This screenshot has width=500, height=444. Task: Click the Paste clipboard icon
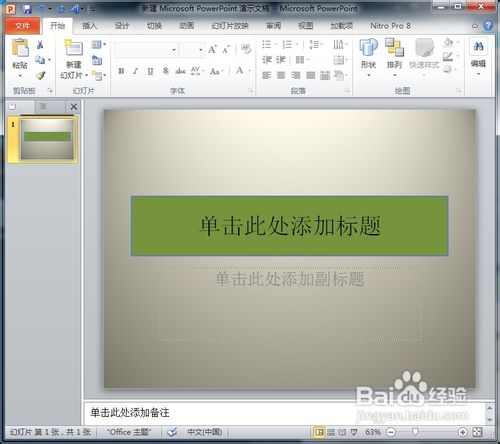click(20, 48)
